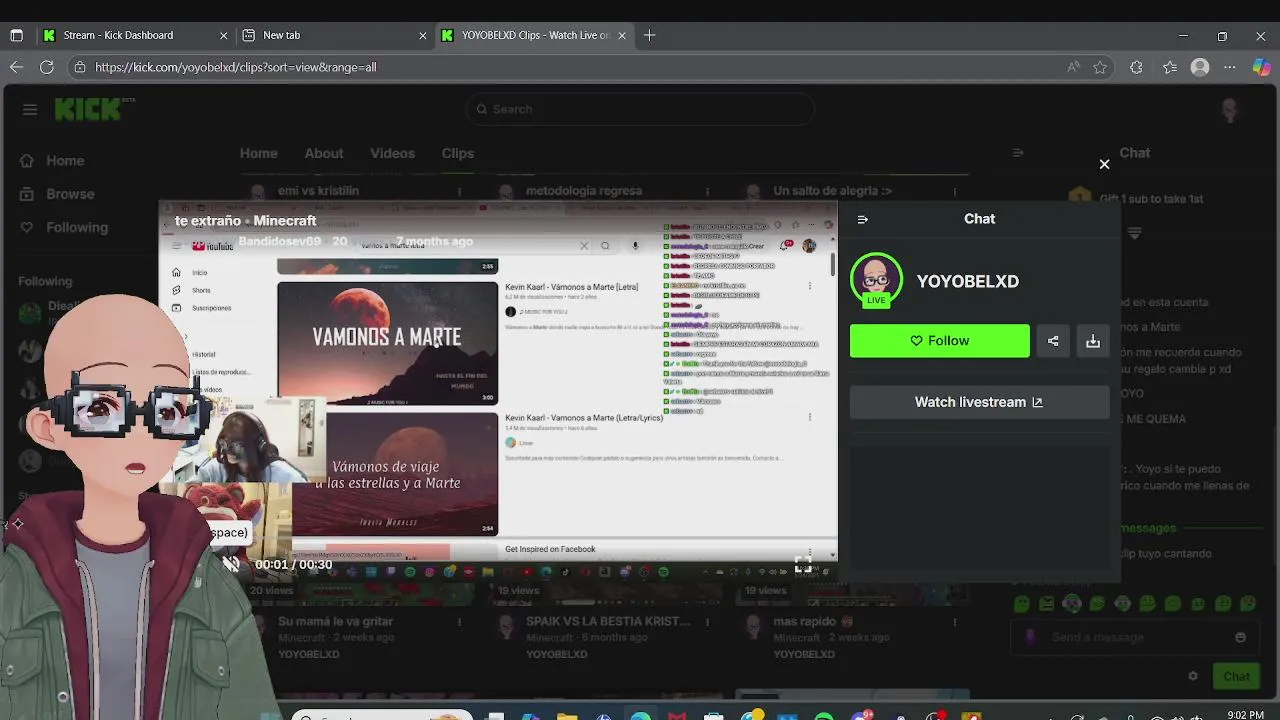Reload the page with the refresh icon
This screenshot has width=1280, height=720.
point(47,67)
